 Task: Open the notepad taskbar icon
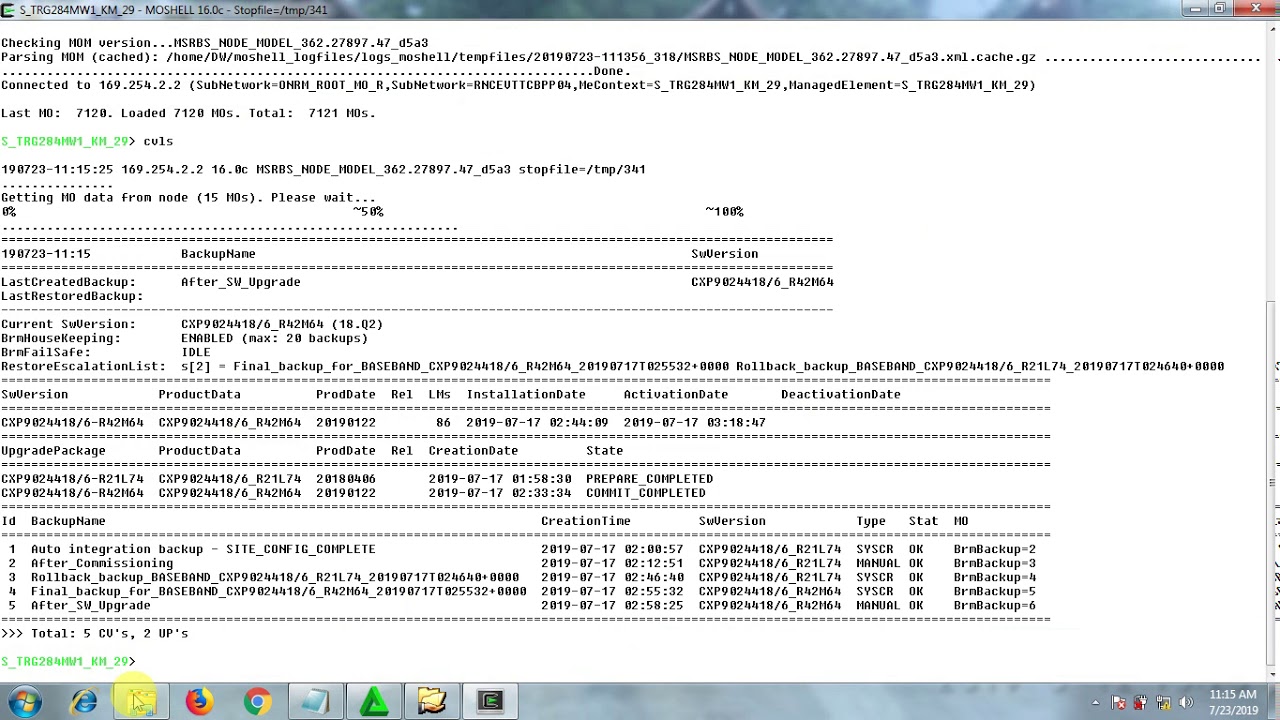(315, 702)
